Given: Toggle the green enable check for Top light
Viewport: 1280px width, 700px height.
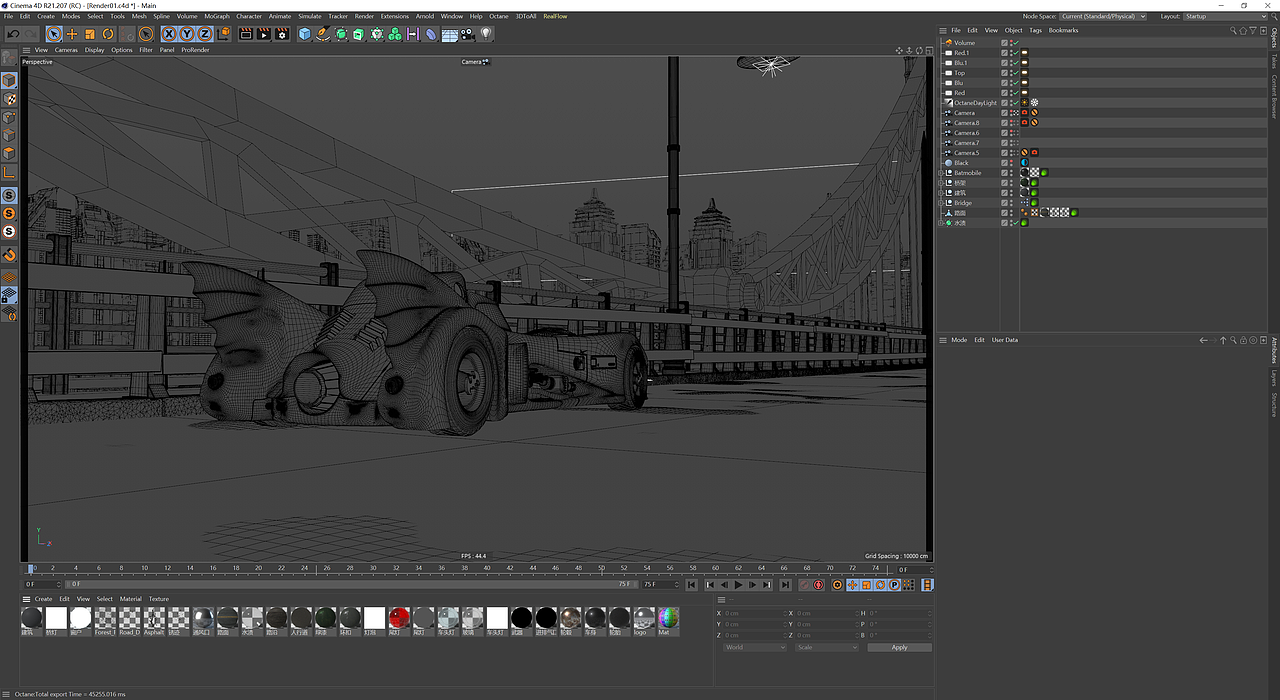Looking at the screenshot, I should click(1014, 73).
